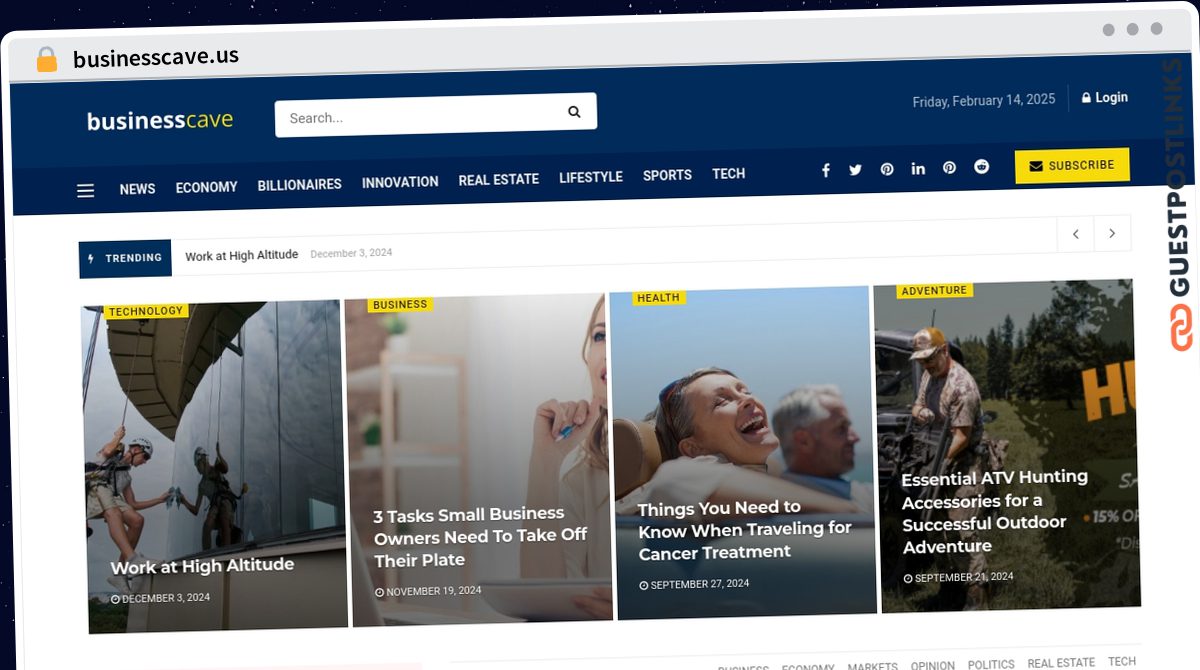Open Essential ATV Hunting Accessories article

[x=995, y=511]
